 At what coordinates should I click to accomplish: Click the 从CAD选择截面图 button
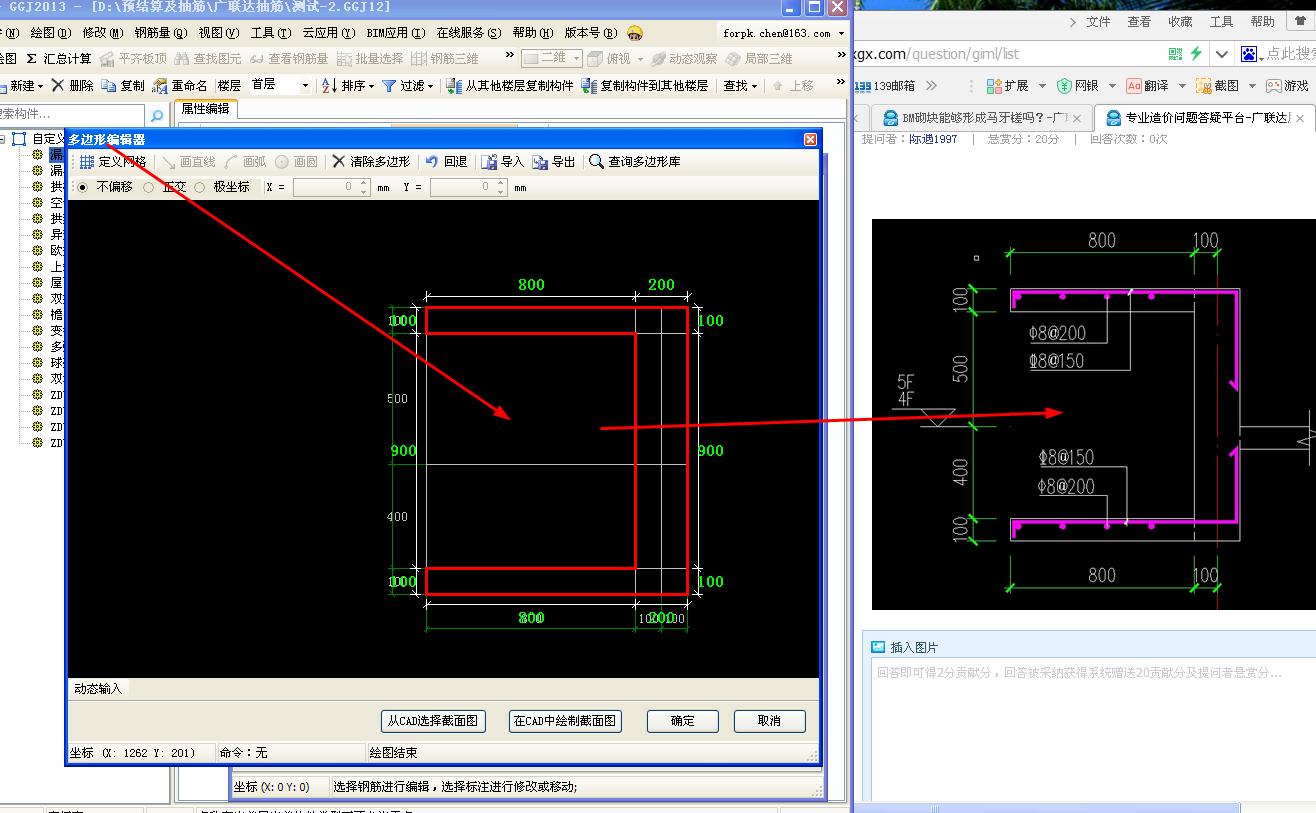tap(433, 721)
